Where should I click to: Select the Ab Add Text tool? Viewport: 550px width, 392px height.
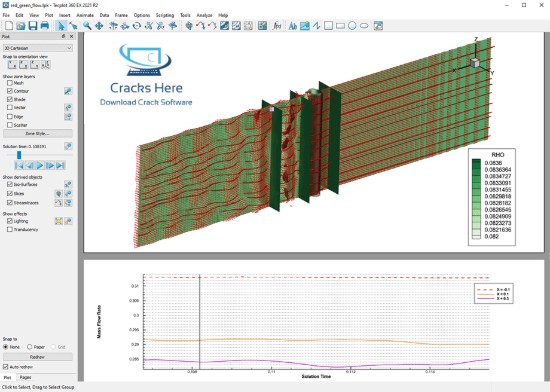coord(293,26)
